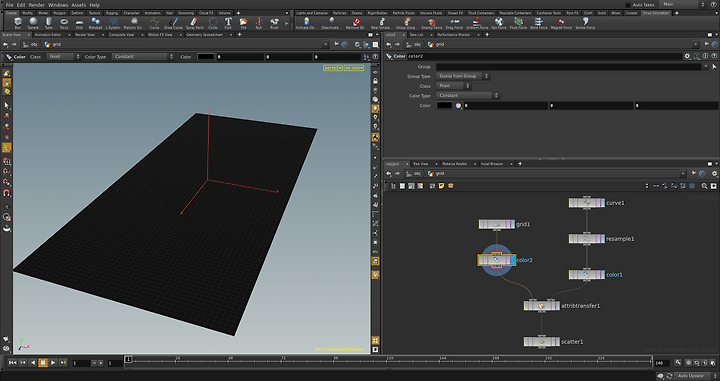The height and width of the screenshot is (381, 720).
Task: Toggle the Auto Takes checkbox
Action: (x=628, y=5)
